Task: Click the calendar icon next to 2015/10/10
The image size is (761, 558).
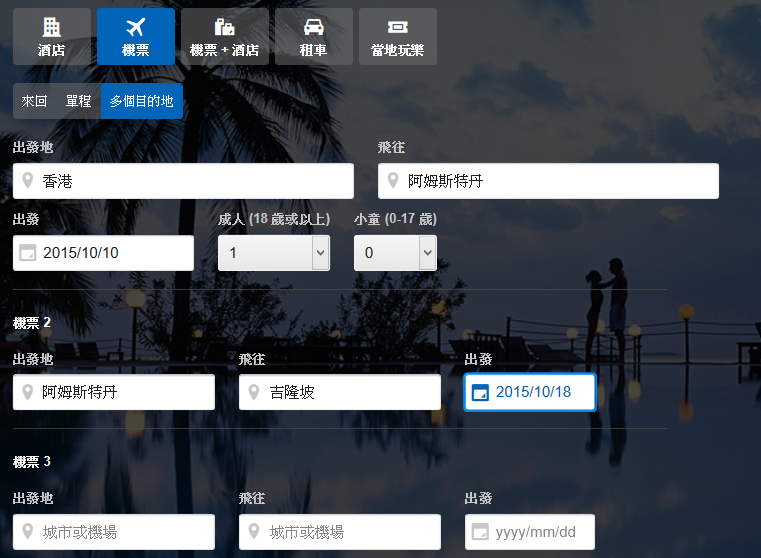Action: [28, 253]
